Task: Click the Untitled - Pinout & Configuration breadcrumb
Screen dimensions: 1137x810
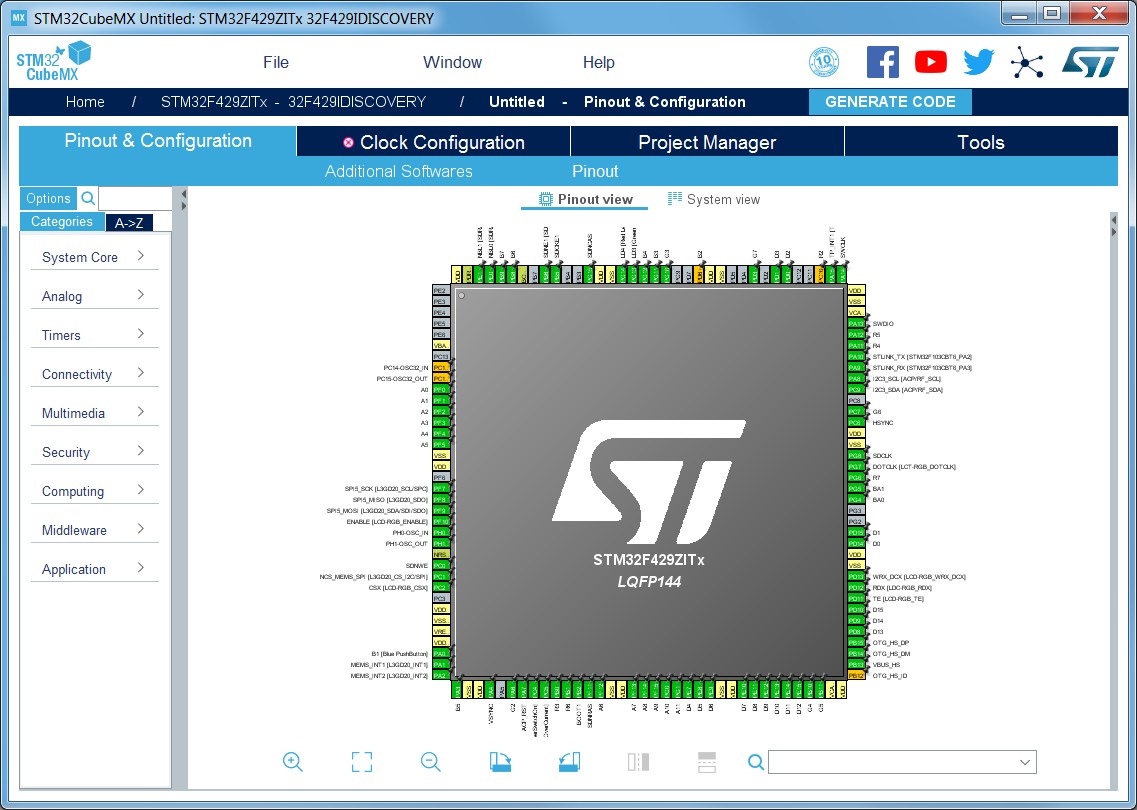Action: pyautogui.click(x=617, y=102)
